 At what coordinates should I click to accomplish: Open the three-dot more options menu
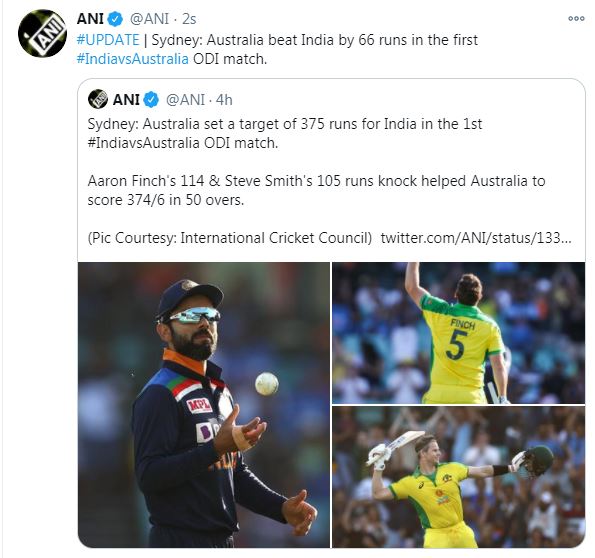576,18
